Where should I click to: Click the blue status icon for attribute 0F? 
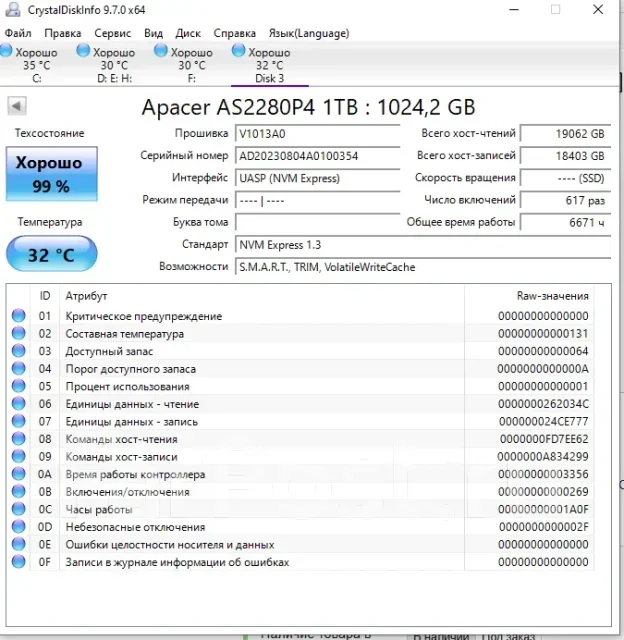tap(18, 561)
